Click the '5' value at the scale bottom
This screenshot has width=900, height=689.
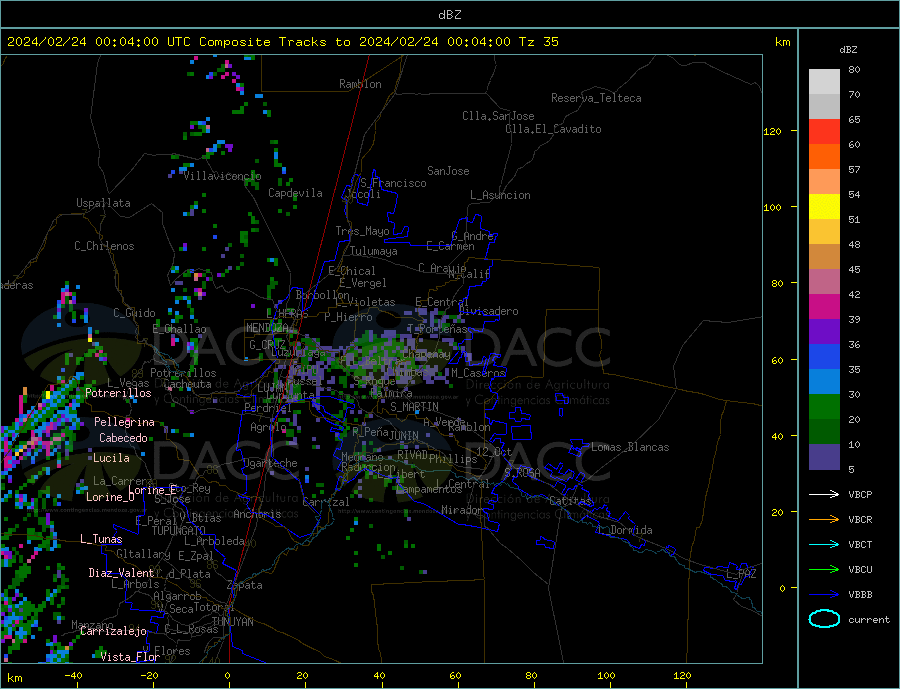click(x=851, y=469)
